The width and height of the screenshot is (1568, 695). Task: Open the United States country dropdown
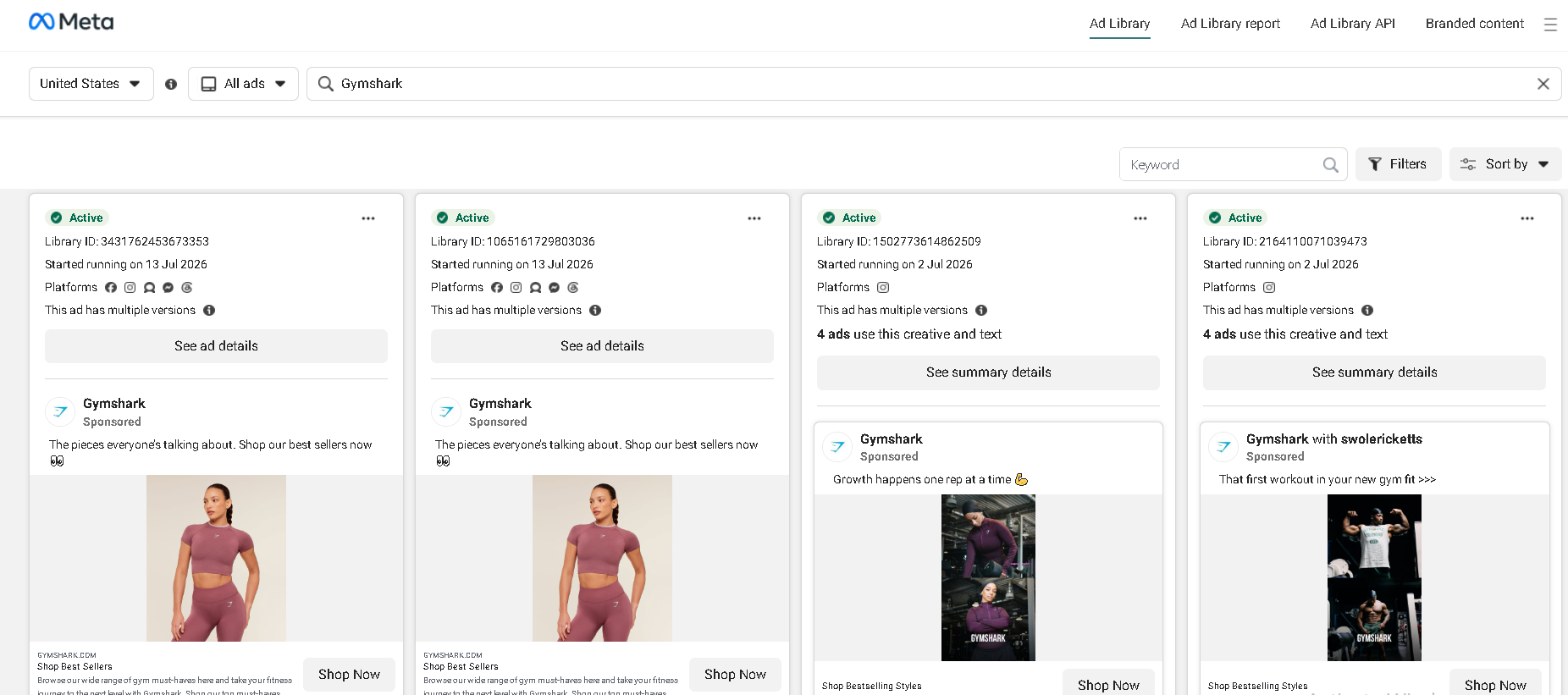(91, 84)
